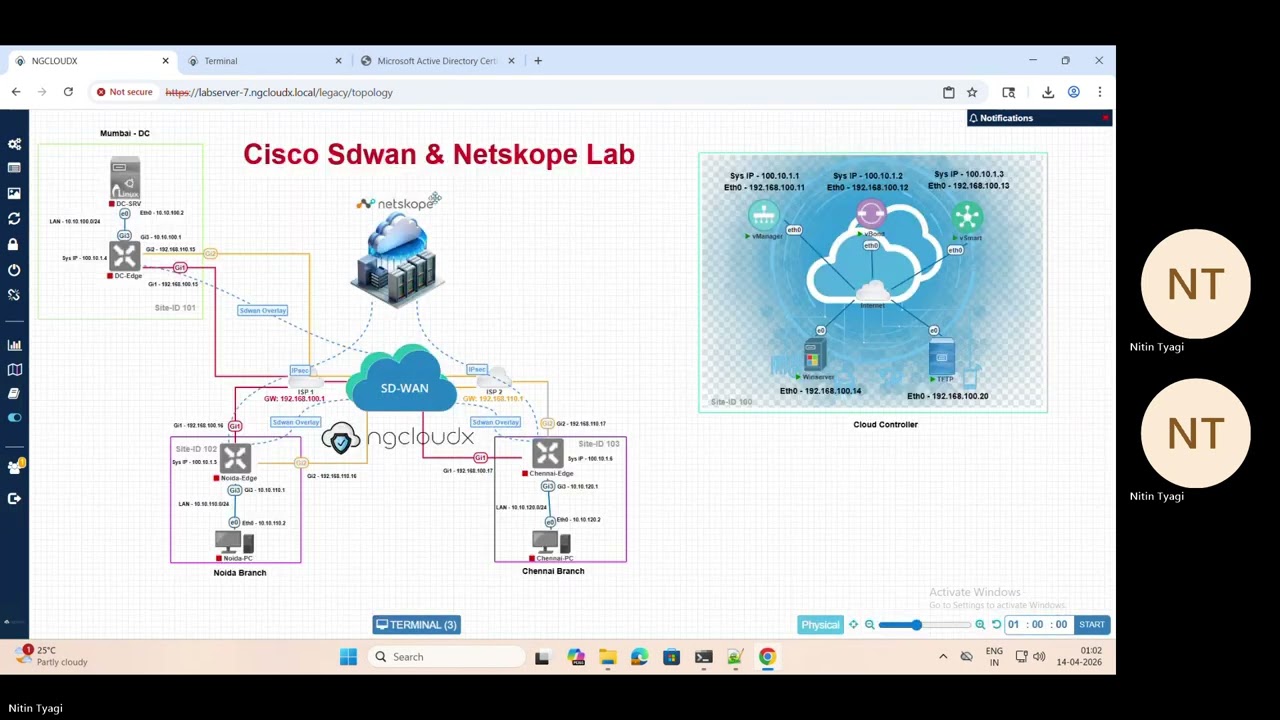Open the browser downloads icon
1280x720 pixels.
tap(1048, 92)
